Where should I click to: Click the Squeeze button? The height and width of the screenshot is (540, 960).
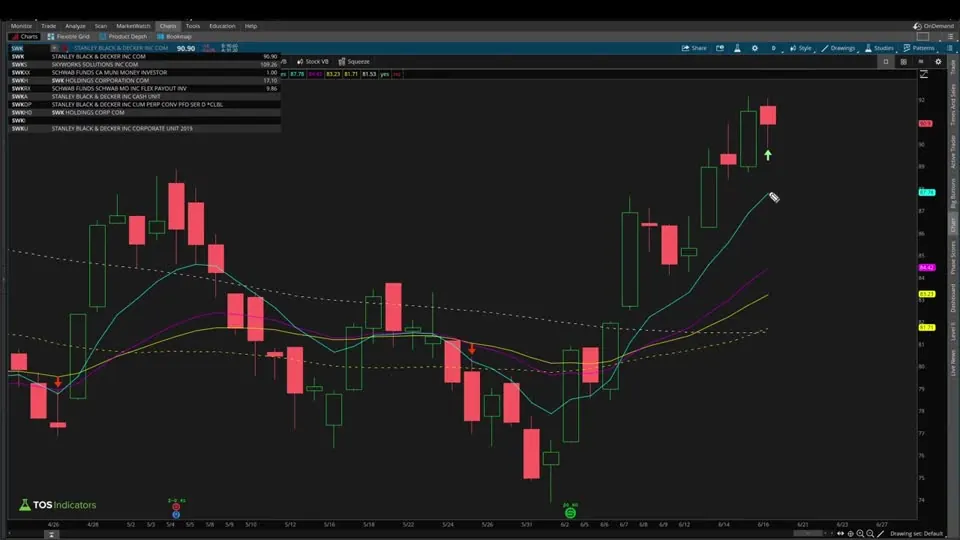pyautogui.click(x=354, y=62)
